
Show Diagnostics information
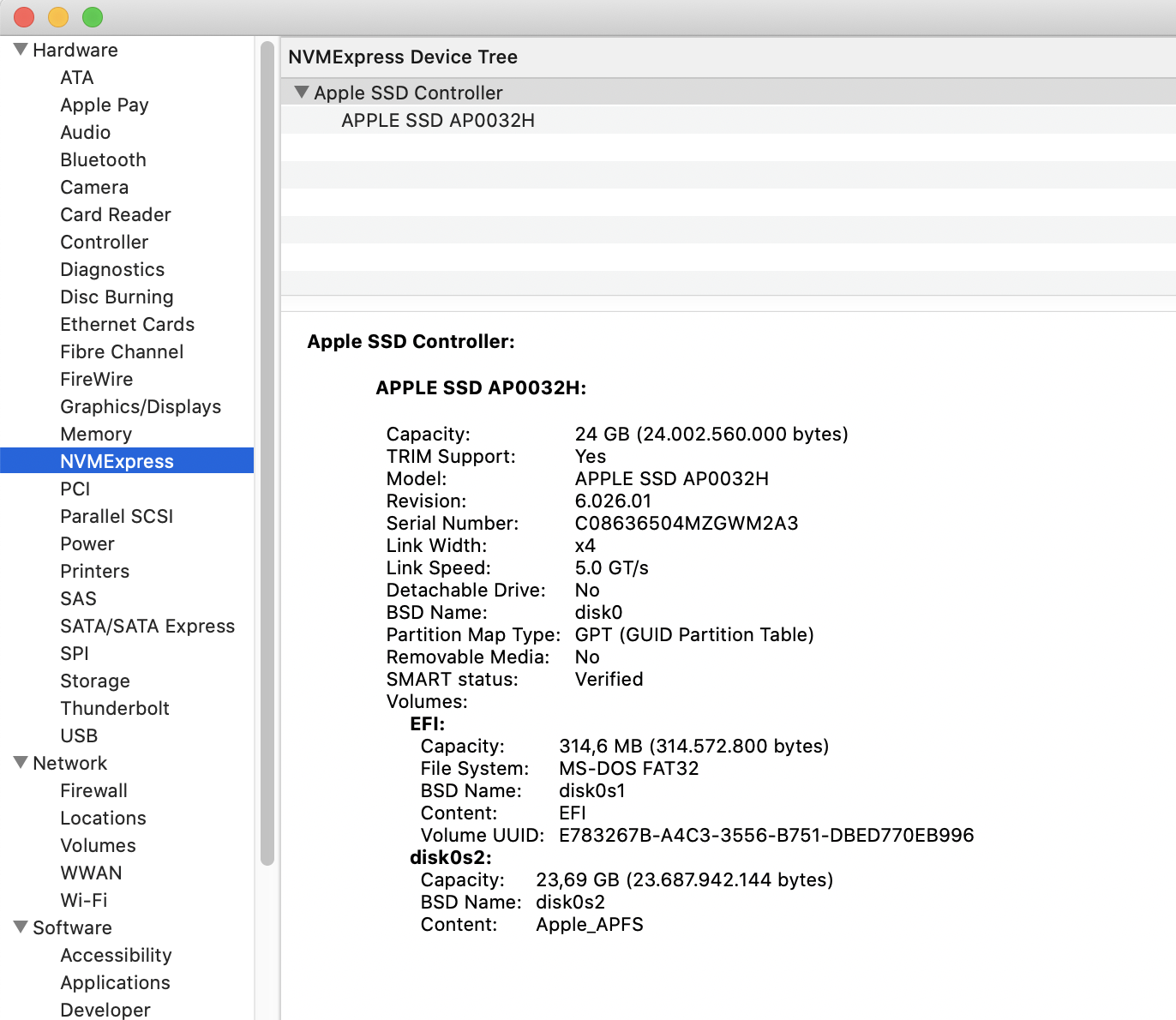pos(112,269)
